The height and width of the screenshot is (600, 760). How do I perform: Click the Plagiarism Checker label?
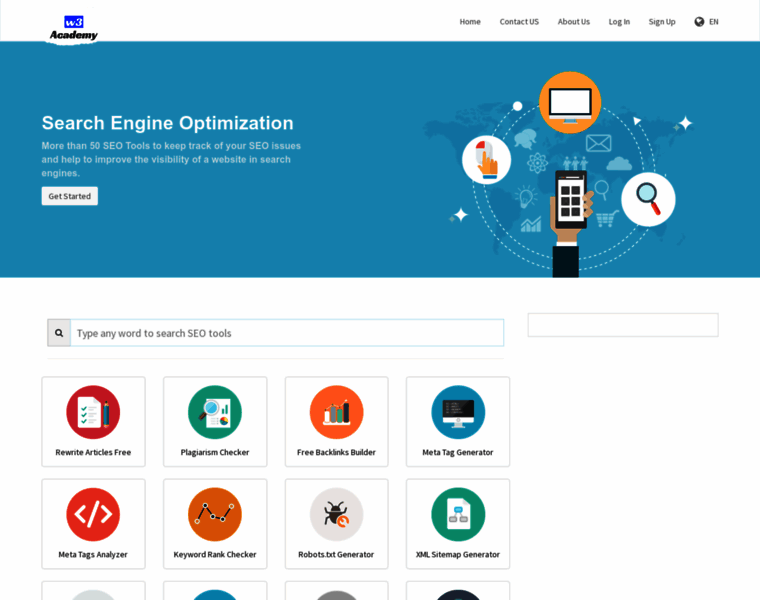pyautogui.click(x=215, y=452)
